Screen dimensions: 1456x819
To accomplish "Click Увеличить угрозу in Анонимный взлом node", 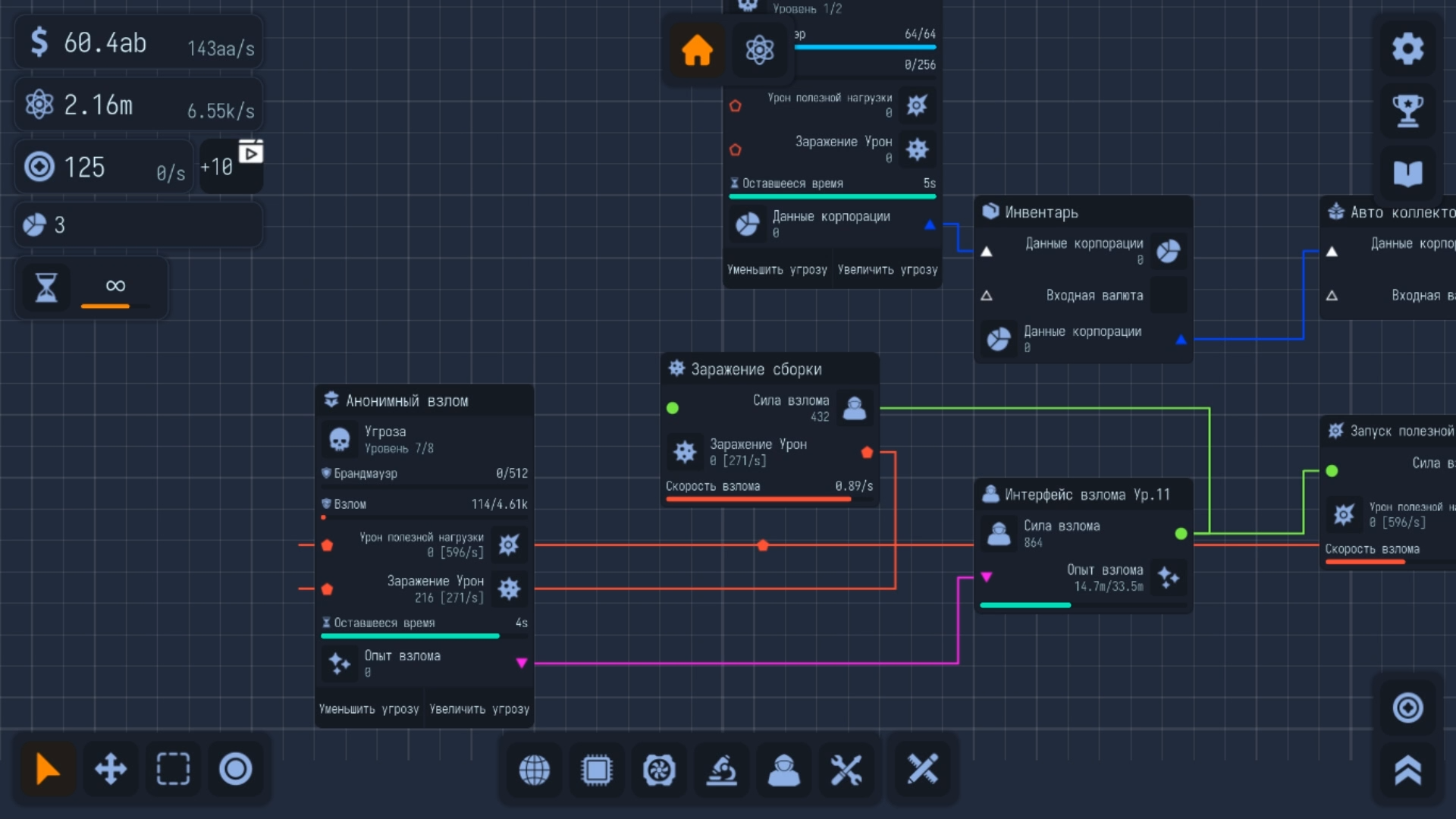I will click(x=479, y=709).
